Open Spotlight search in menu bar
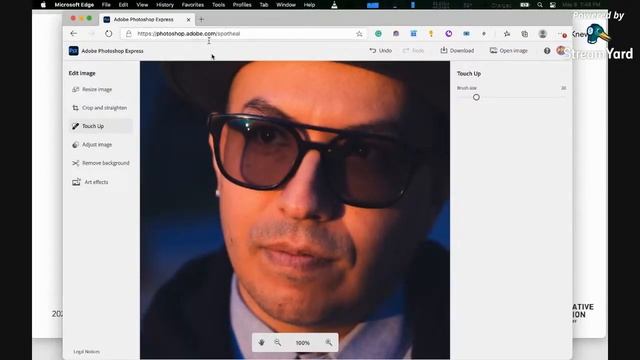The height and width of the screenshot is (360, 640). coord(540,5)
